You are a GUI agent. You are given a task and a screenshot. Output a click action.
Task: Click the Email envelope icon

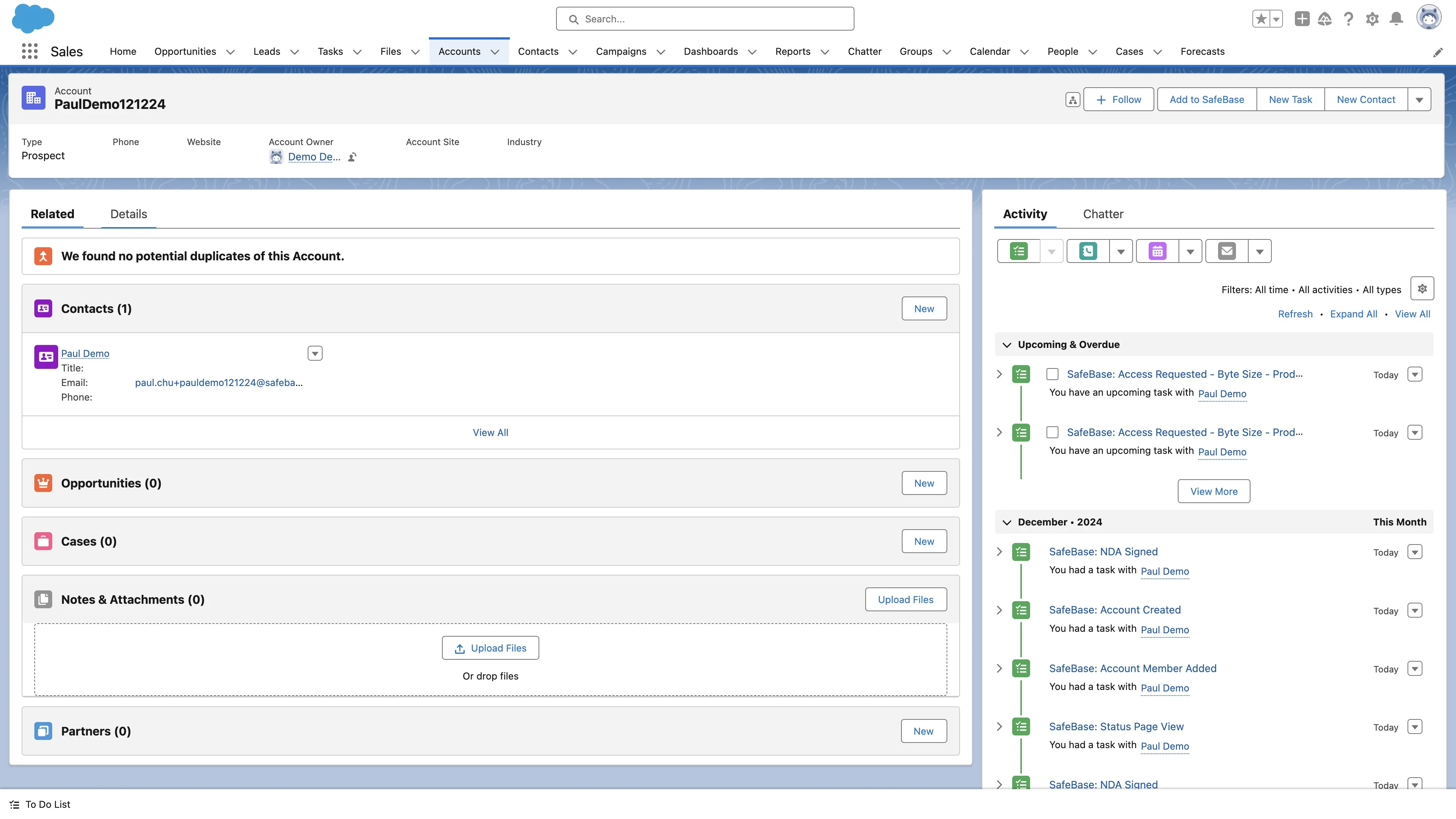click(1227, 251)
